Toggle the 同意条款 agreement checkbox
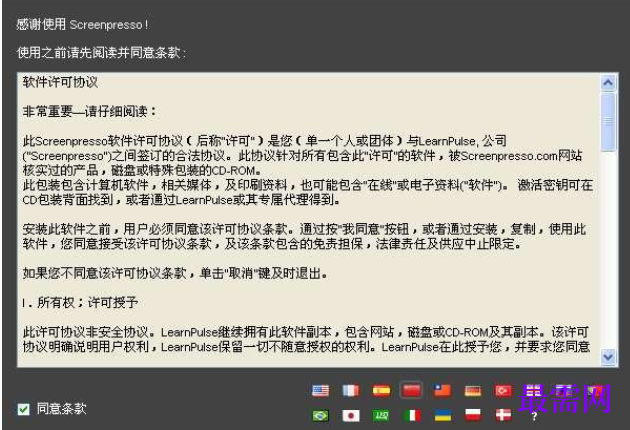This screenshot has height=430, width=630. [x=23, y=409]
